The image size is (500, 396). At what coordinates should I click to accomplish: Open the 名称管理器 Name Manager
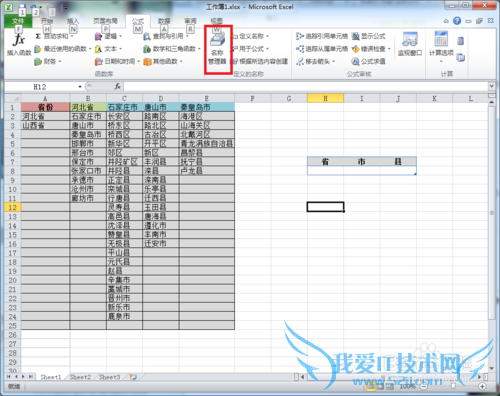(218, 49)
